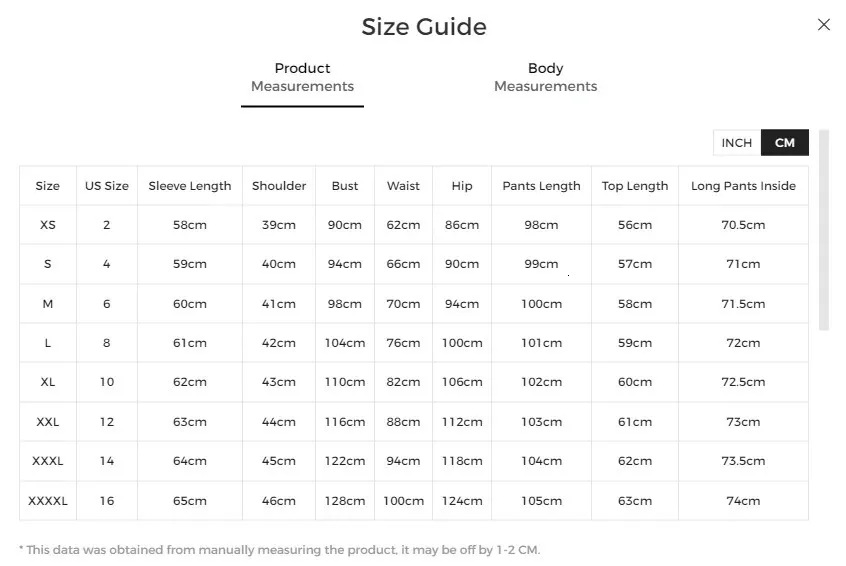
Task: Select the M size row label
Action: 48,304
